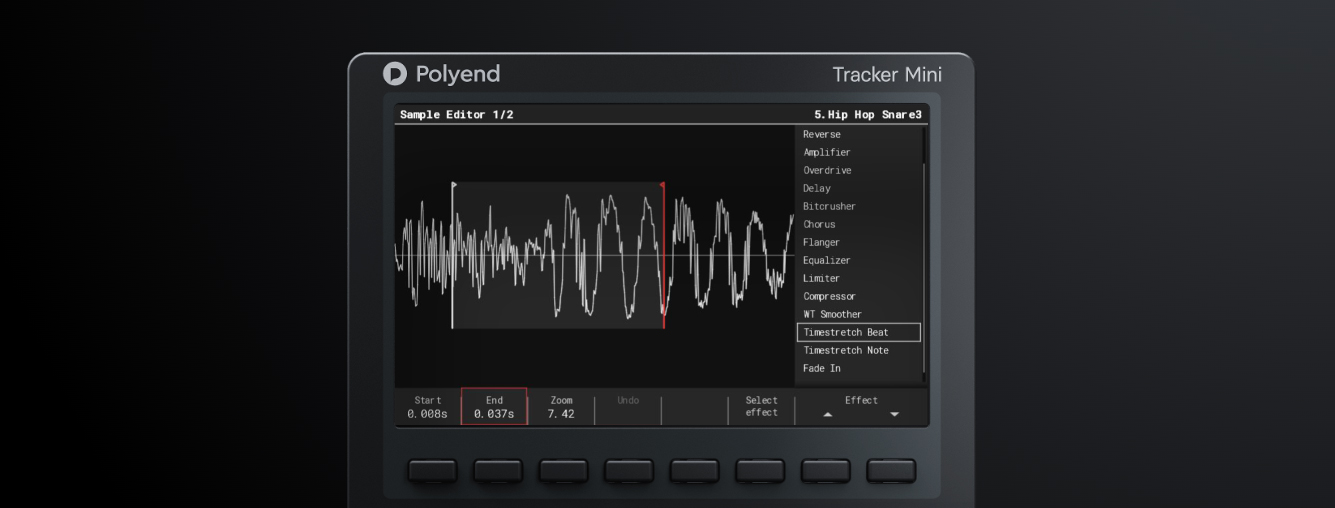Click the Effect up arrow
The image size is (1335, 508).
[x=828, y=415]
